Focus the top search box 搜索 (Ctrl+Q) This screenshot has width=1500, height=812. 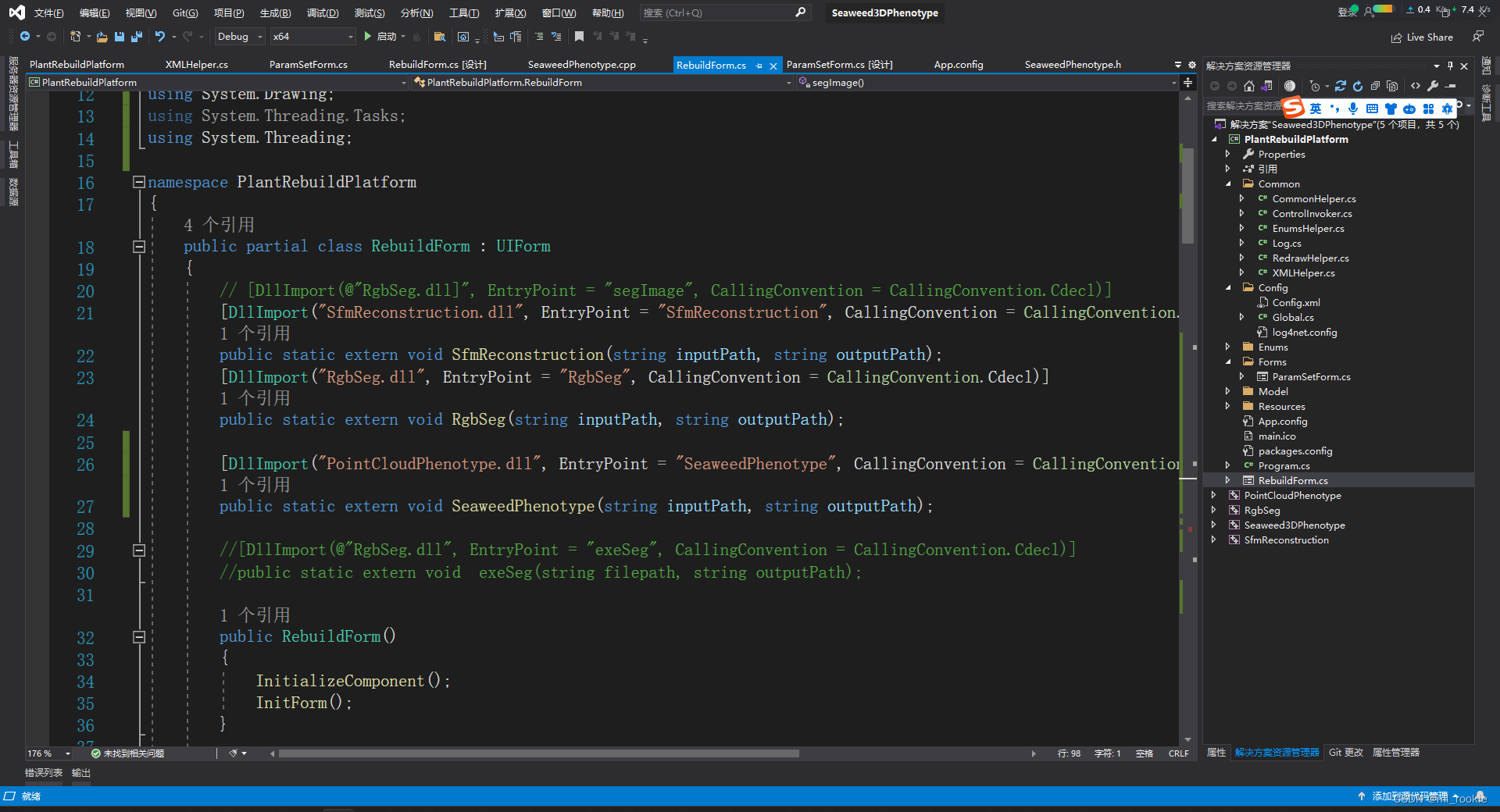point(724,12)
